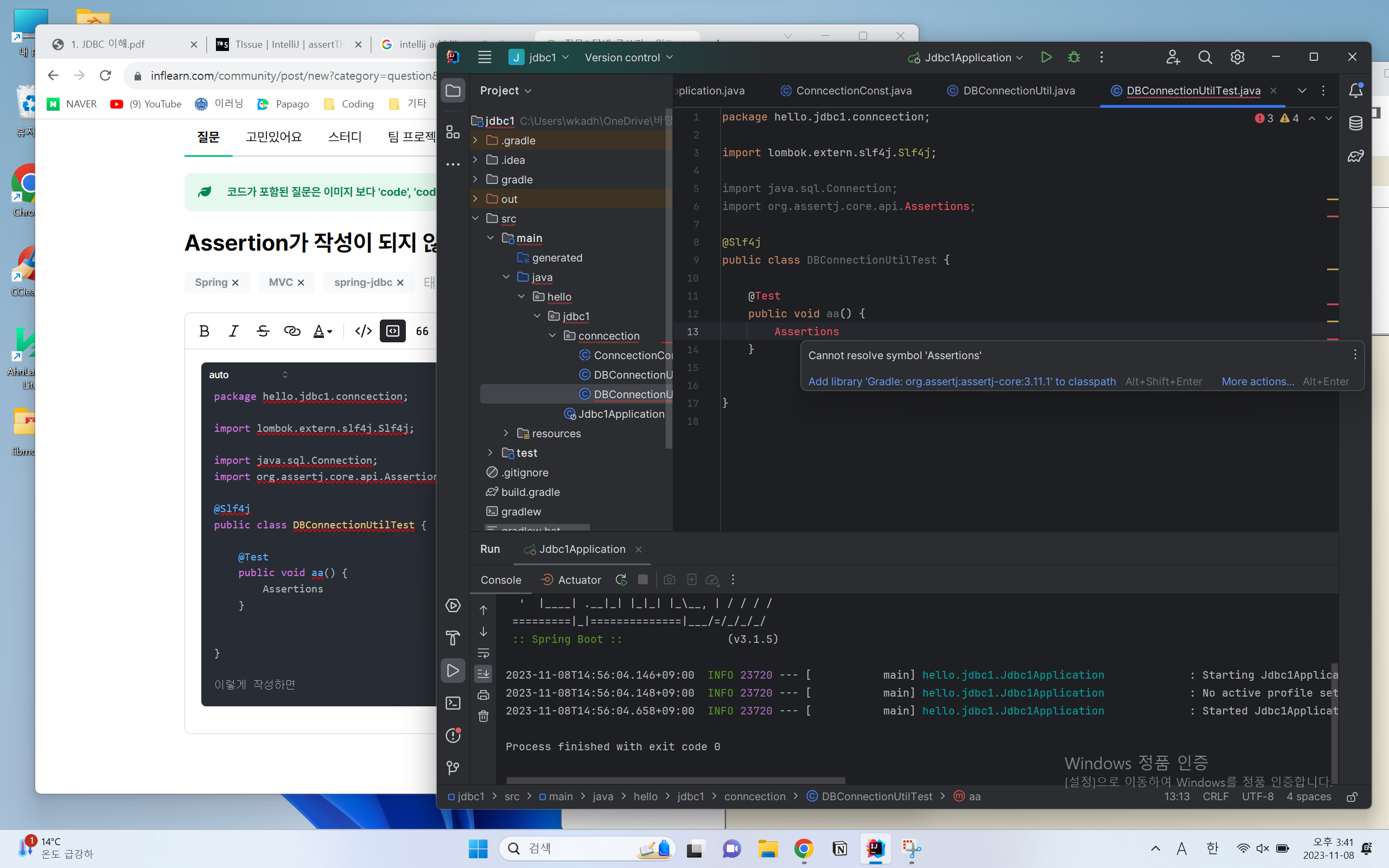Switch to the Actuator tab

pos(579,579)
